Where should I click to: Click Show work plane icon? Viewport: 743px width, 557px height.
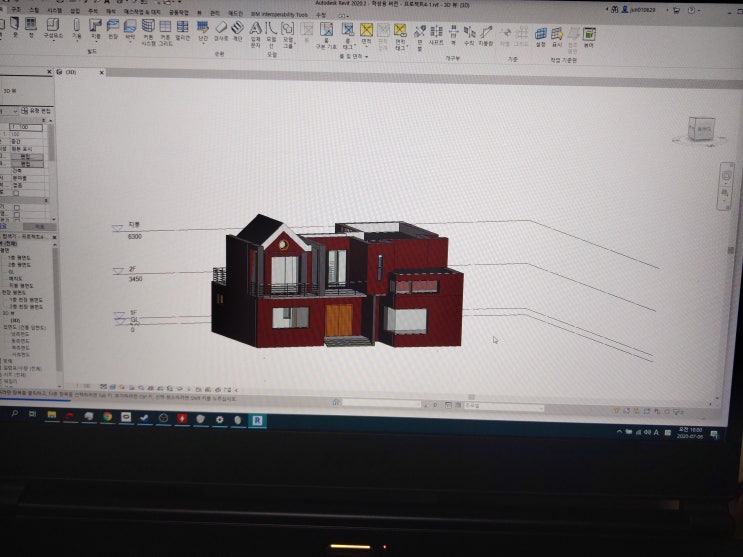(557, 37)
